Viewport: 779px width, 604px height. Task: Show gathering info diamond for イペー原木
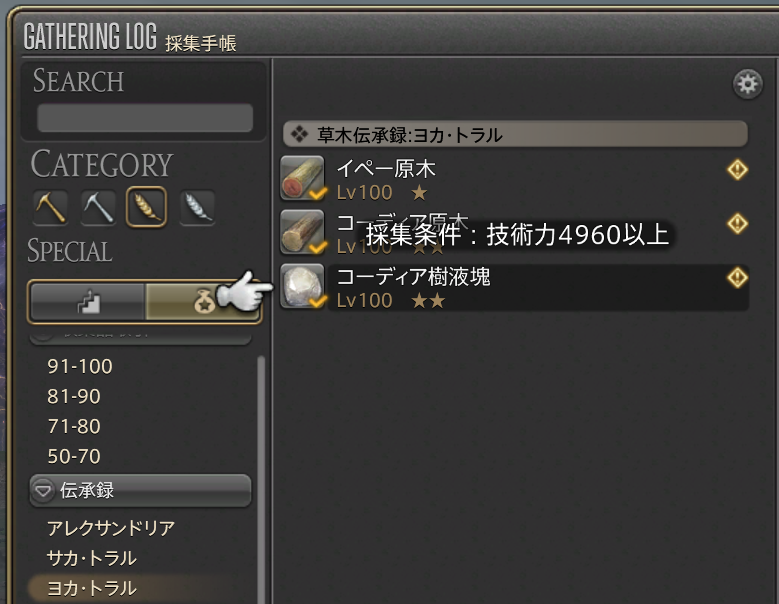(x=737, y=169)
